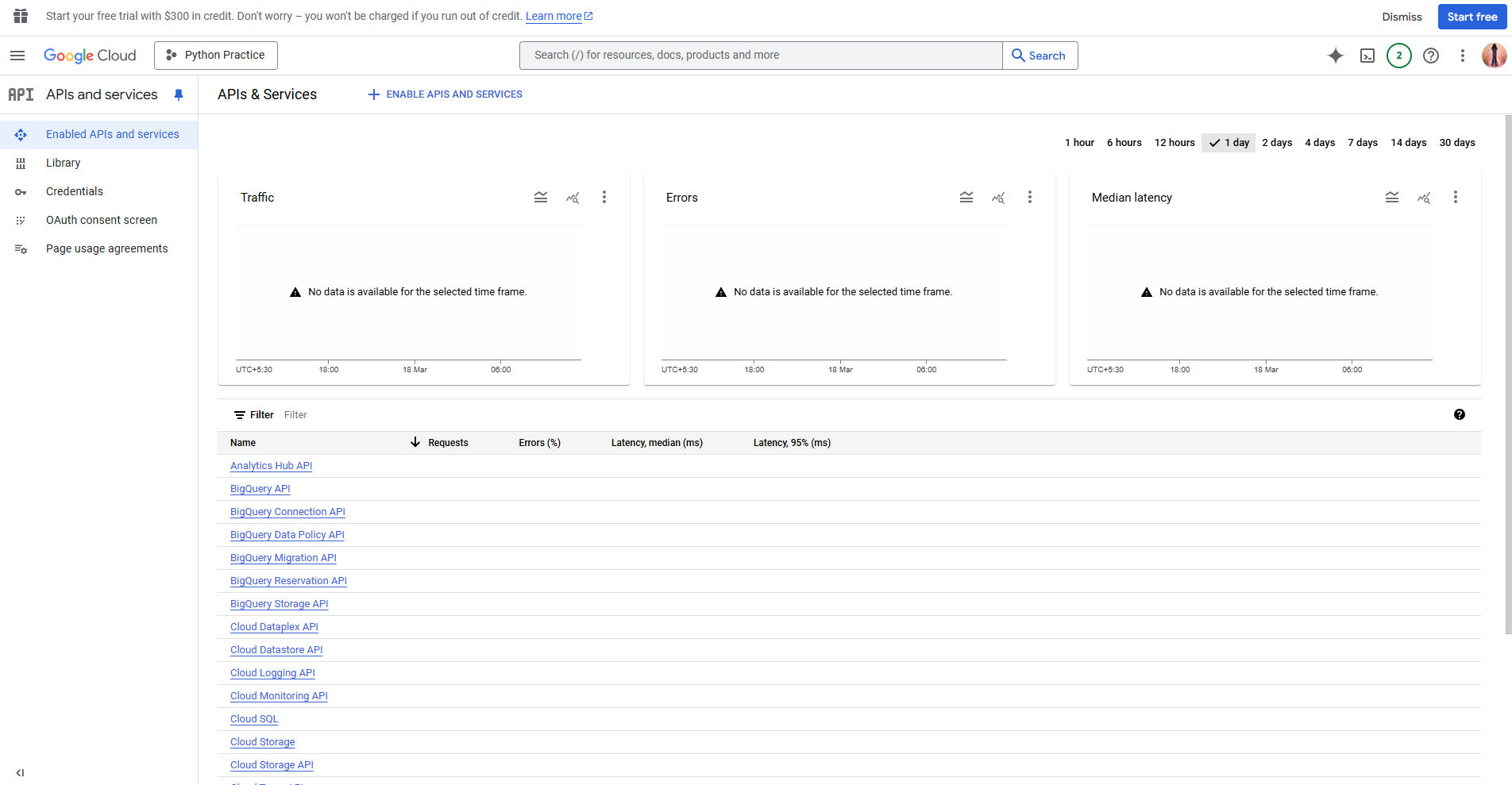This screenshot has width=1512, height=785.
Task: Explore the Traffic chart in Metrics Explorer
Action: tap(573, 197)
